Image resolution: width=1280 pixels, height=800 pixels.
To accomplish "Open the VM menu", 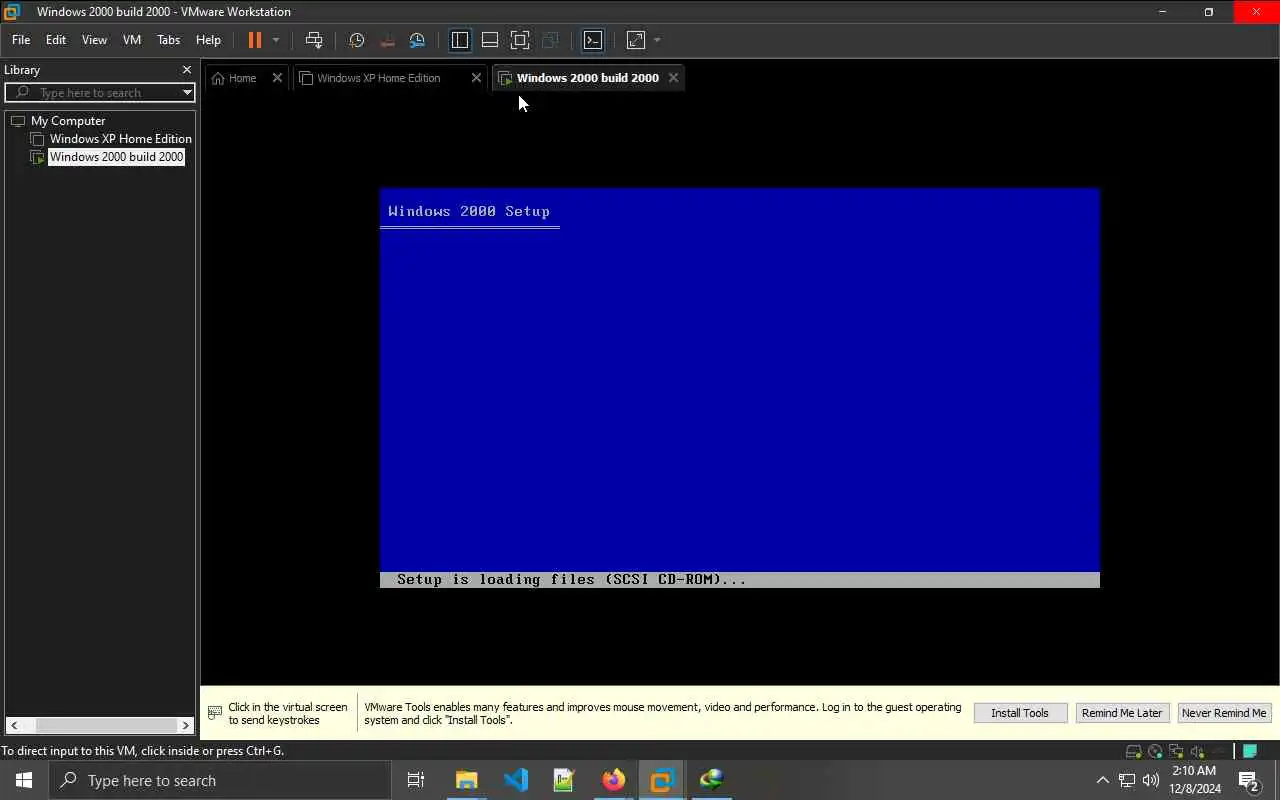I will [132, 40].
